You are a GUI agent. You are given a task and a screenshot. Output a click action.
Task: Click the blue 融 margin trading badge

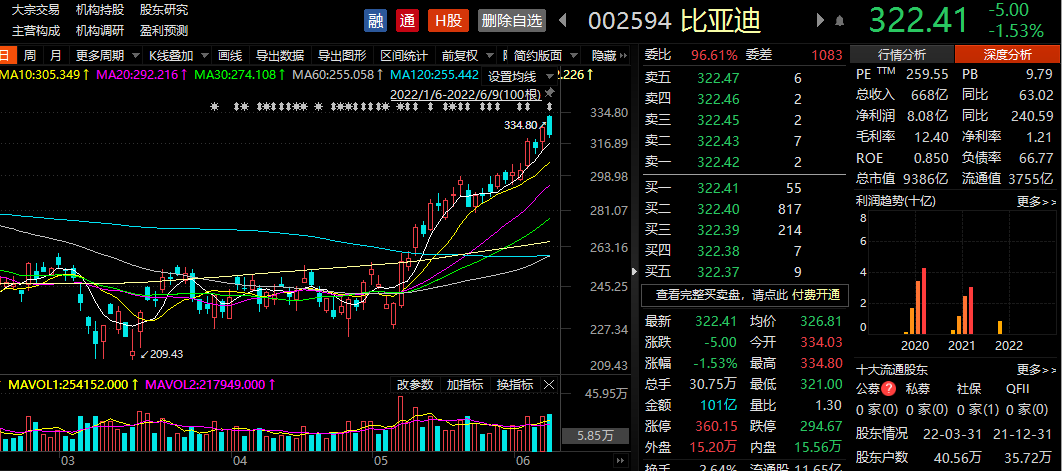pos(375,21)
